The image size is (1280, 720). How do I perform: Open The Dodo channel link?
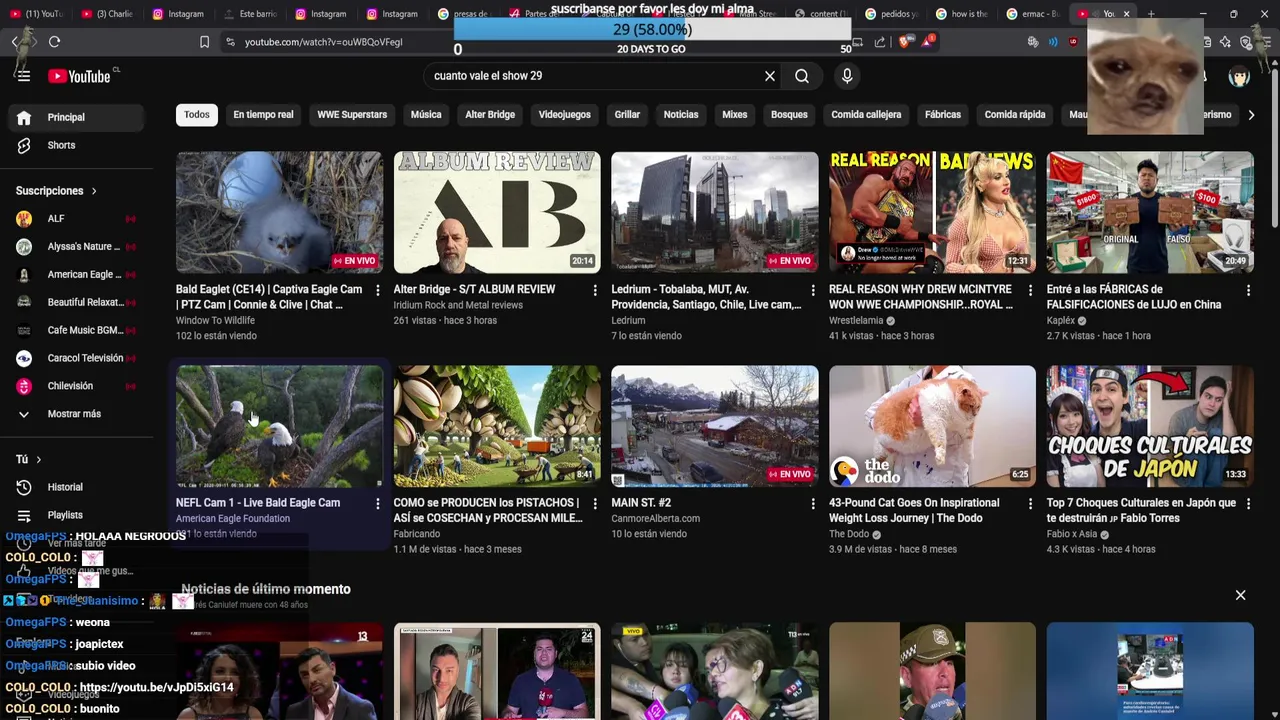[x=849, y=535]
